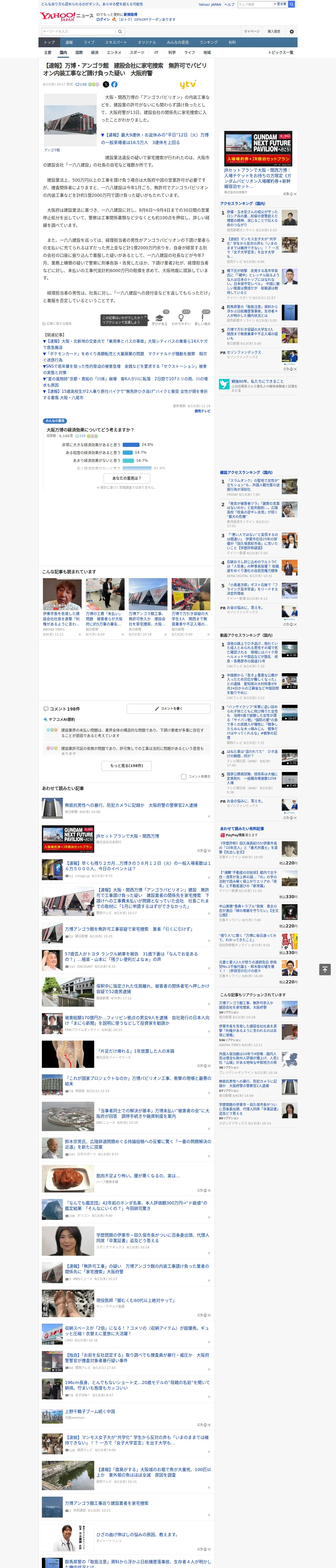Screen dimensions: 336x1568
Task: Open トップ navigation tab
Action: pos(49,43)
